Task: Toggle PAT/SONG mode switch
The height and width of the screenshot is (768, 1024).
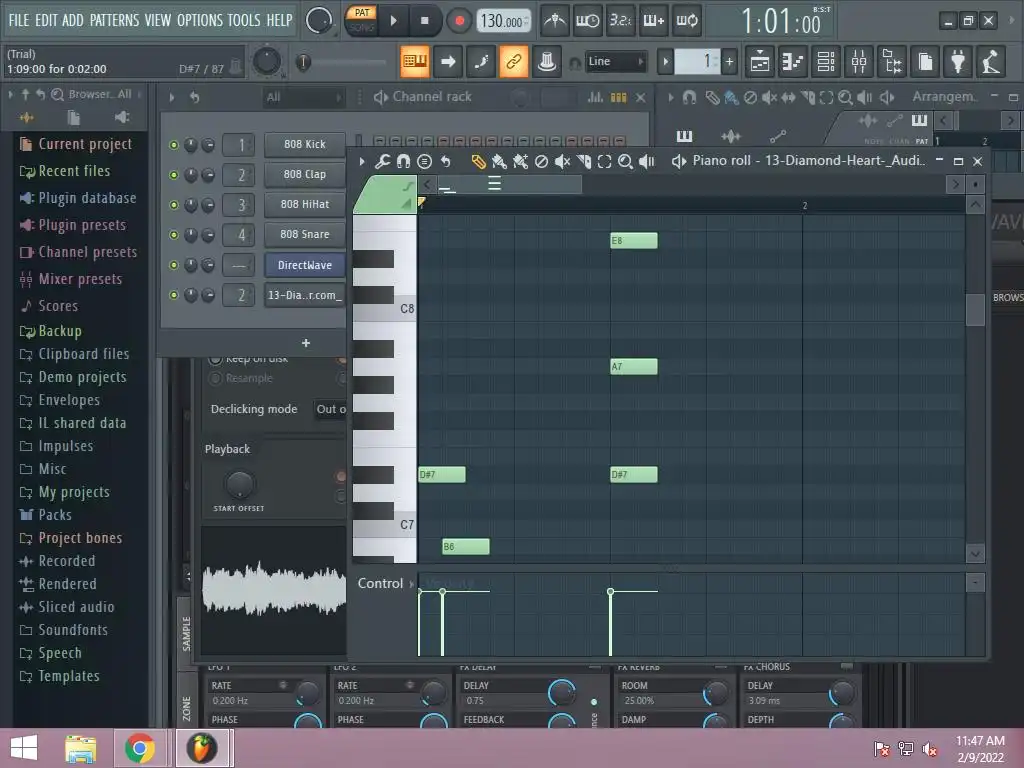Action: pos(361,20)
